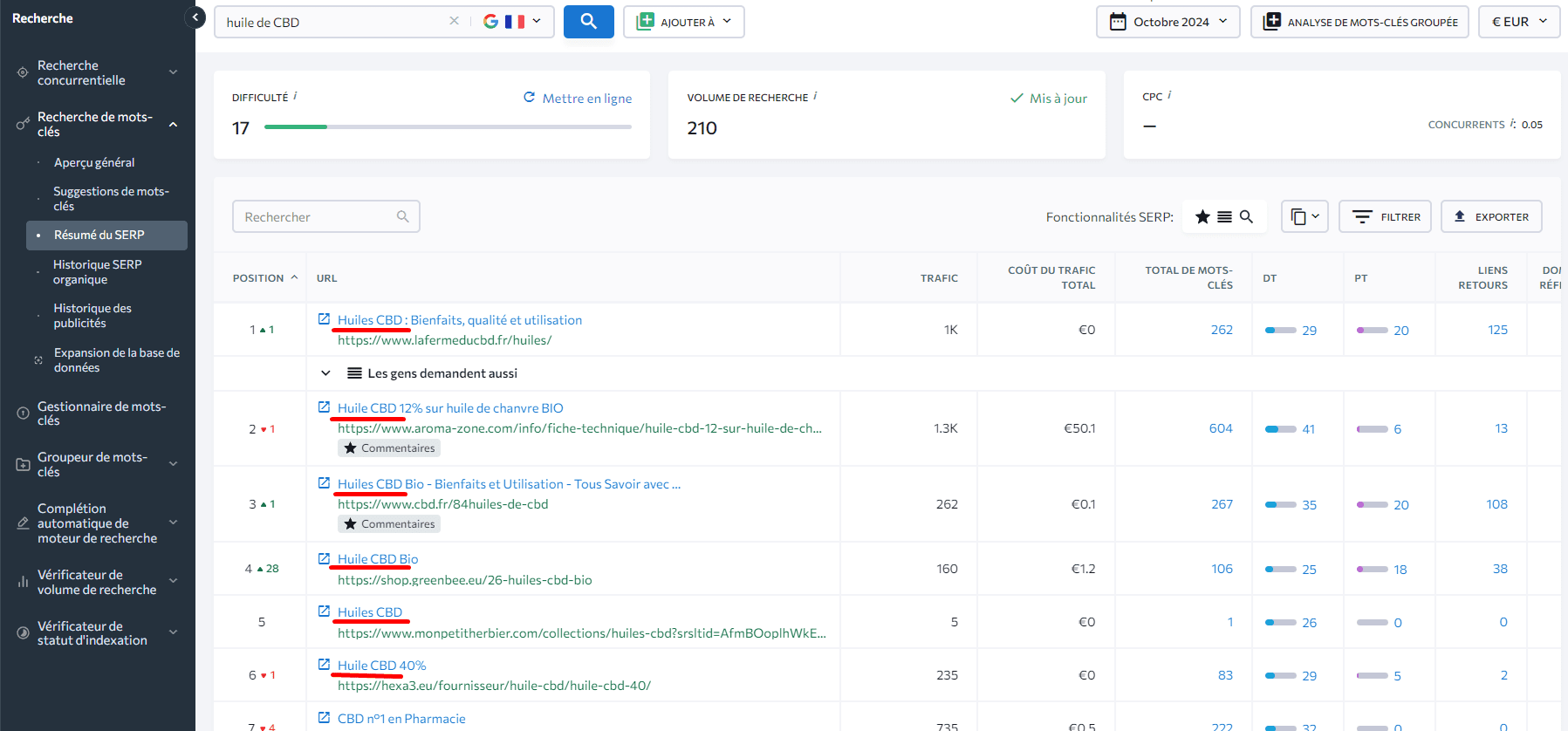Click Mettre en ligne refresh link
The width and height of the screenshot is (1568, 731).
578,98
